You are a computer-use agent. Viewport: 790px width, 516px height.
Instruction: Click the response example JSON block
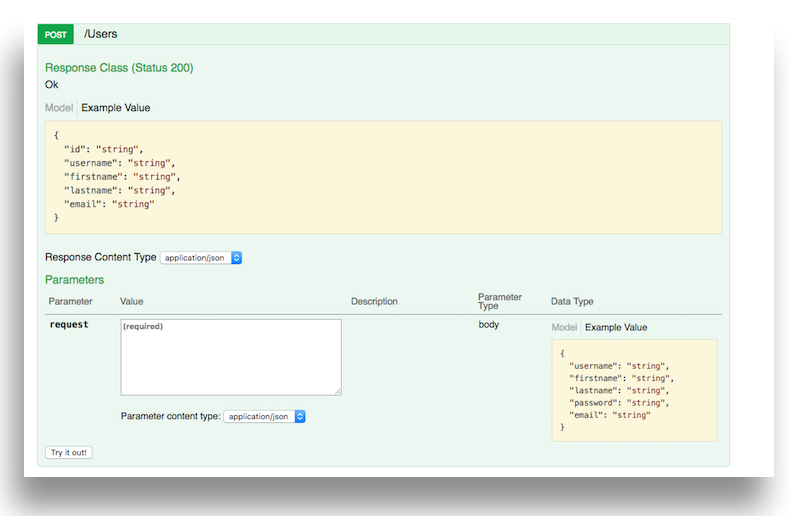click(x=383, y=177)
